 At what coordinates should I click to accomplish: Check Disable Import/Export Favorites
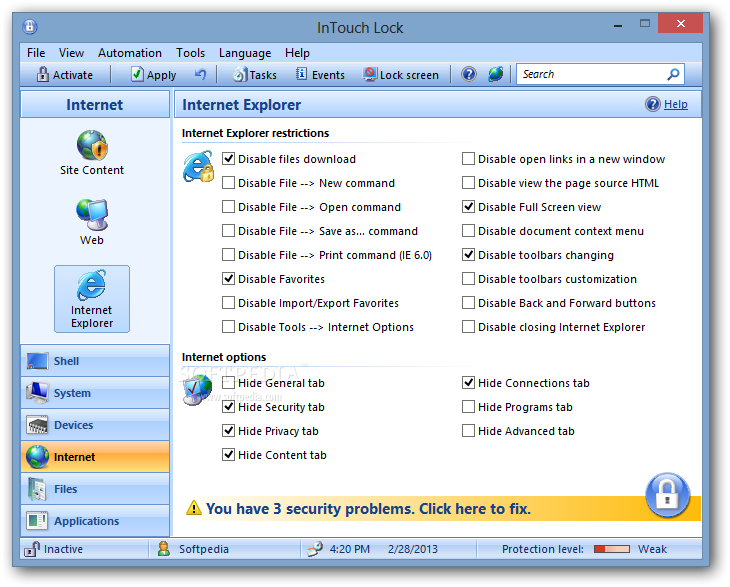pos(228,303)
